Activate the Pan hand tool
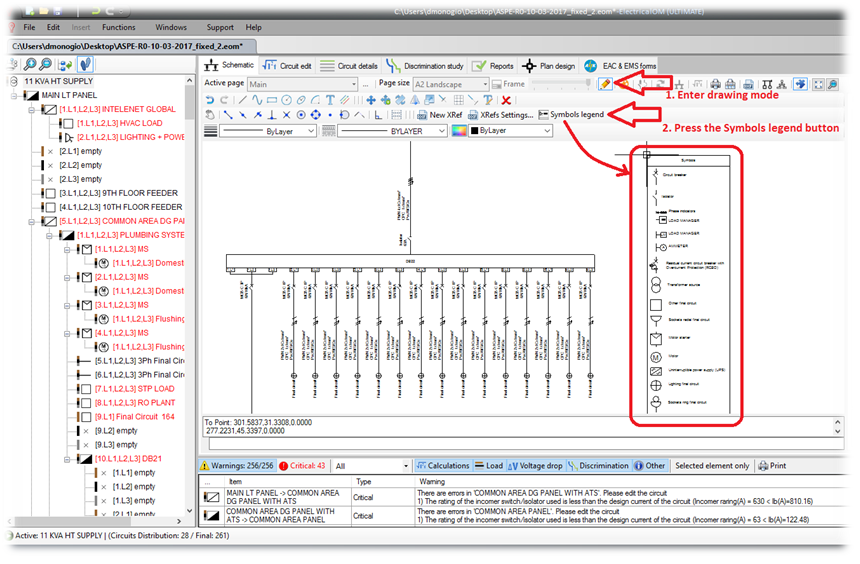The image size is (860, 564). tap(210, 115)
